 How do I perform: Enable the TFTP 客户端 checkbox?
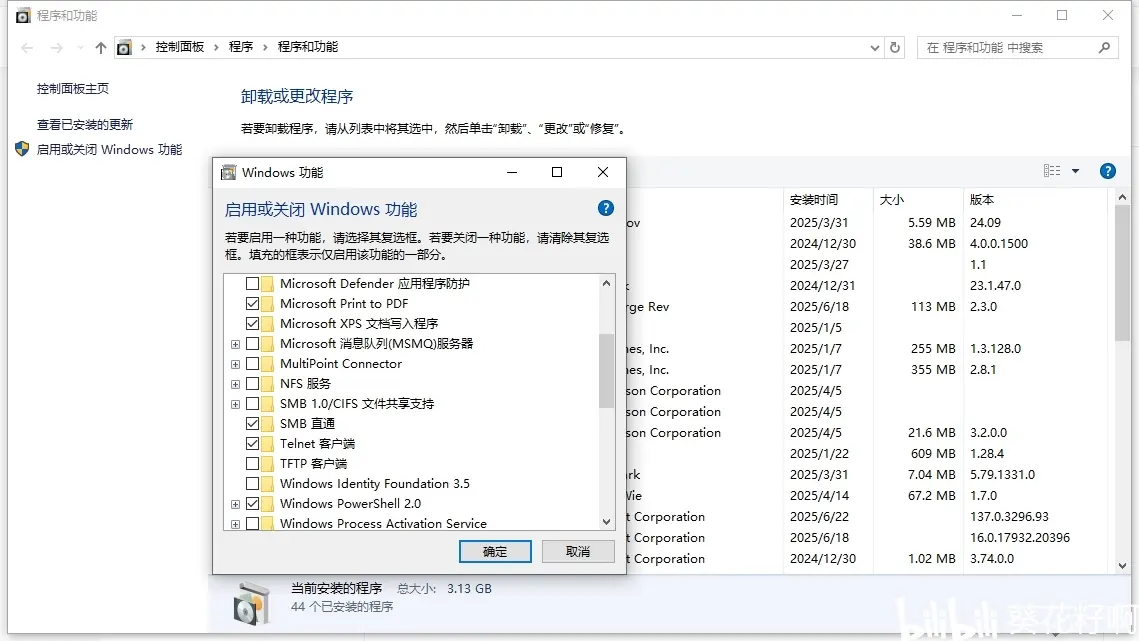[253, 463]
